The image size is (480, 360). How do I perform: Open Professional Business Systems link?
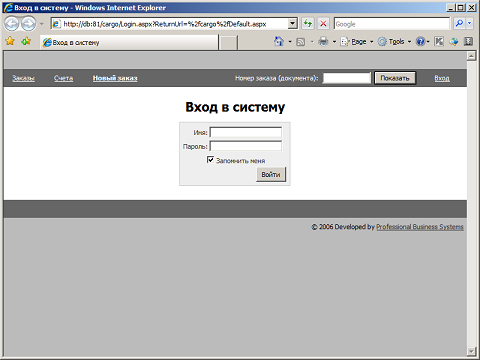click(420, 227)
